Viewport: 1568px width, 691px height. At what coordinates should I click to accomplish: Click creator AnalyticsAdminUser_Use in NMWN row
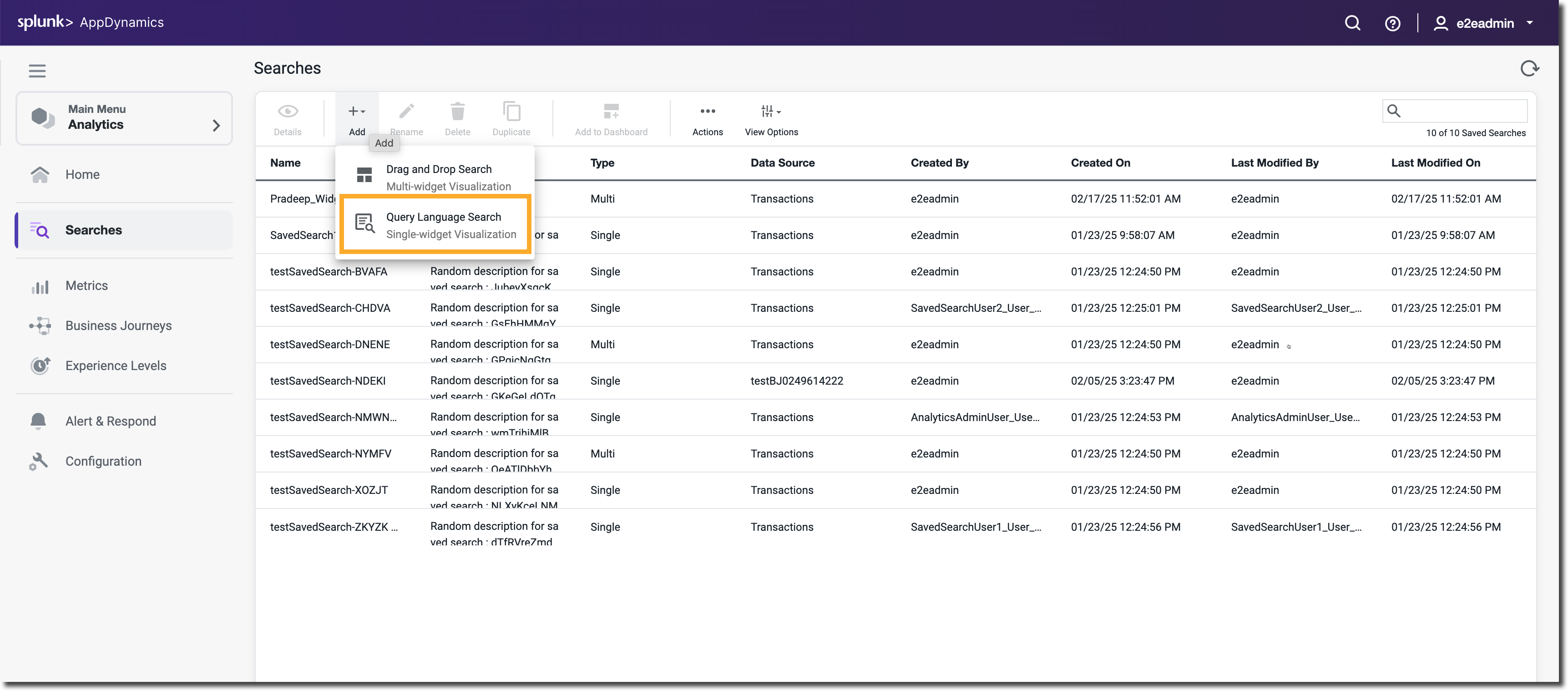[975, 417]
